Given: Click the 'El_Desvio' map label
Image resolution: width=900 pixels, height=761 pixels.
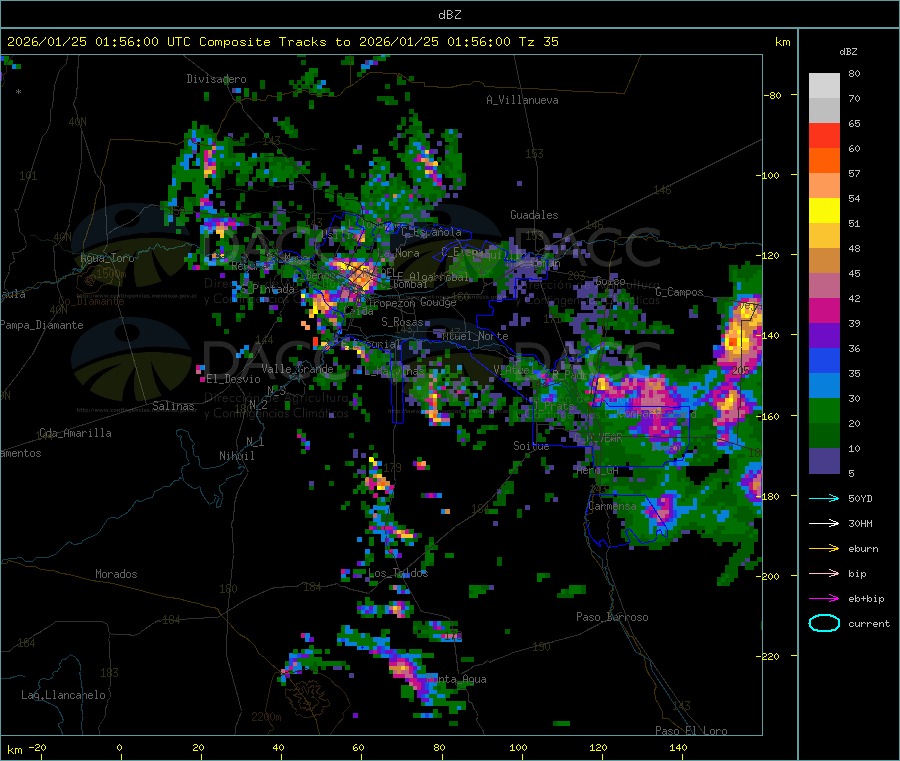Looking at the screenshot, I should pos(233,379).
